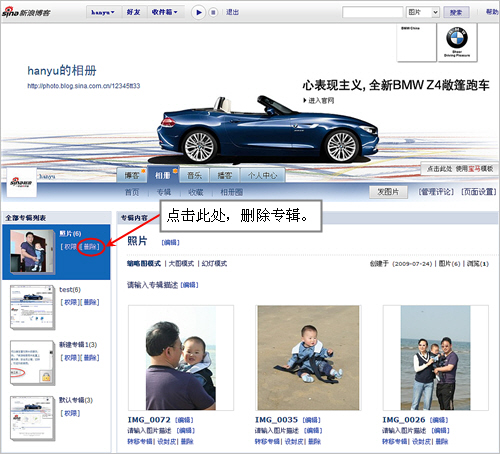
Task: Click the music stop button
Action: click(213, 13)
